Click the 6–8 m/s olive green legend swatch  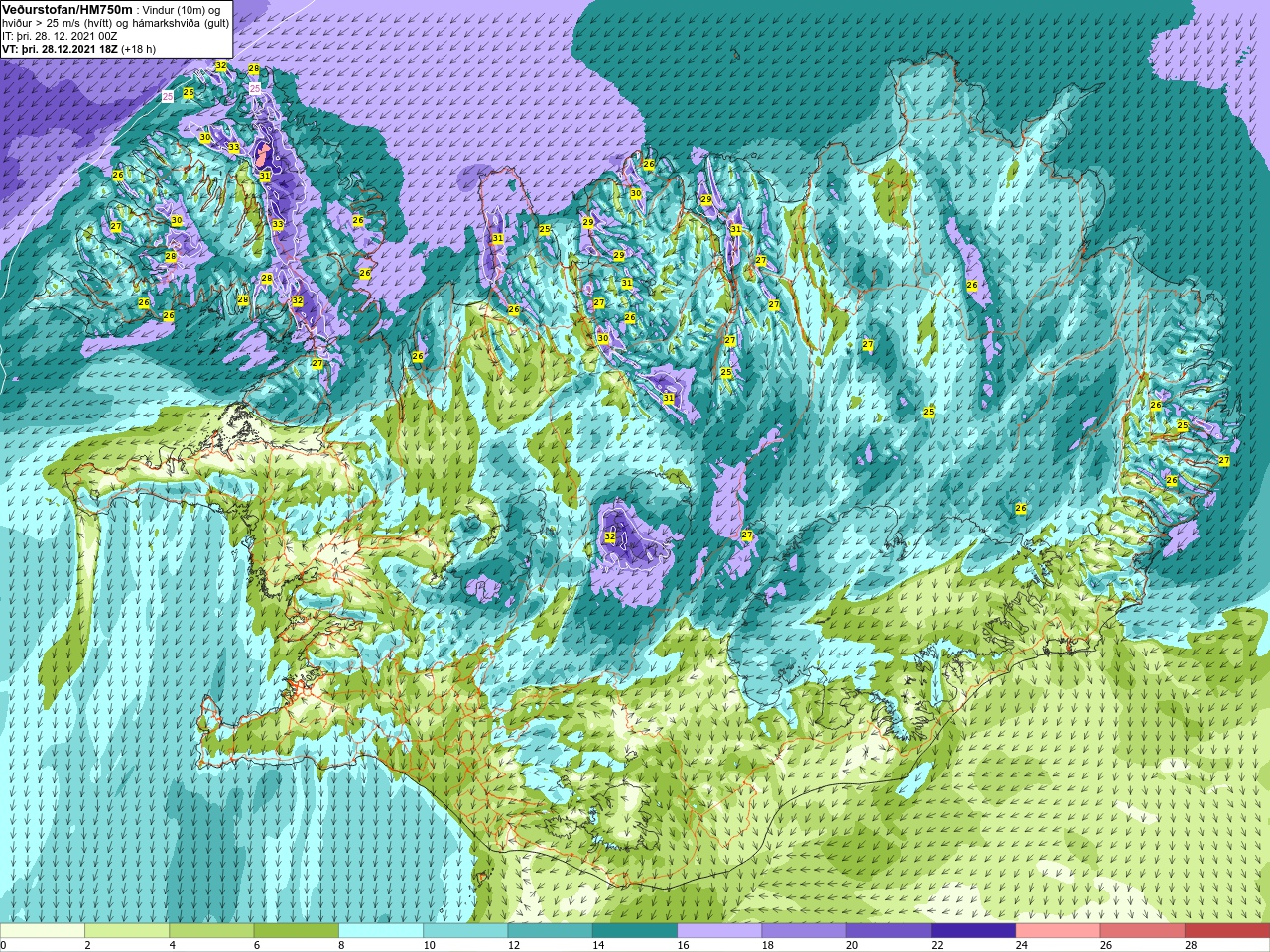[296, 931]
